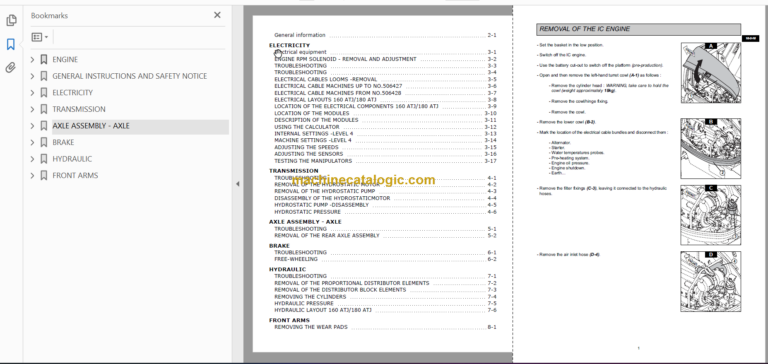Expand the BRAKE bookmark
Screen dimensions: 768x364
[x=32, y=143]
